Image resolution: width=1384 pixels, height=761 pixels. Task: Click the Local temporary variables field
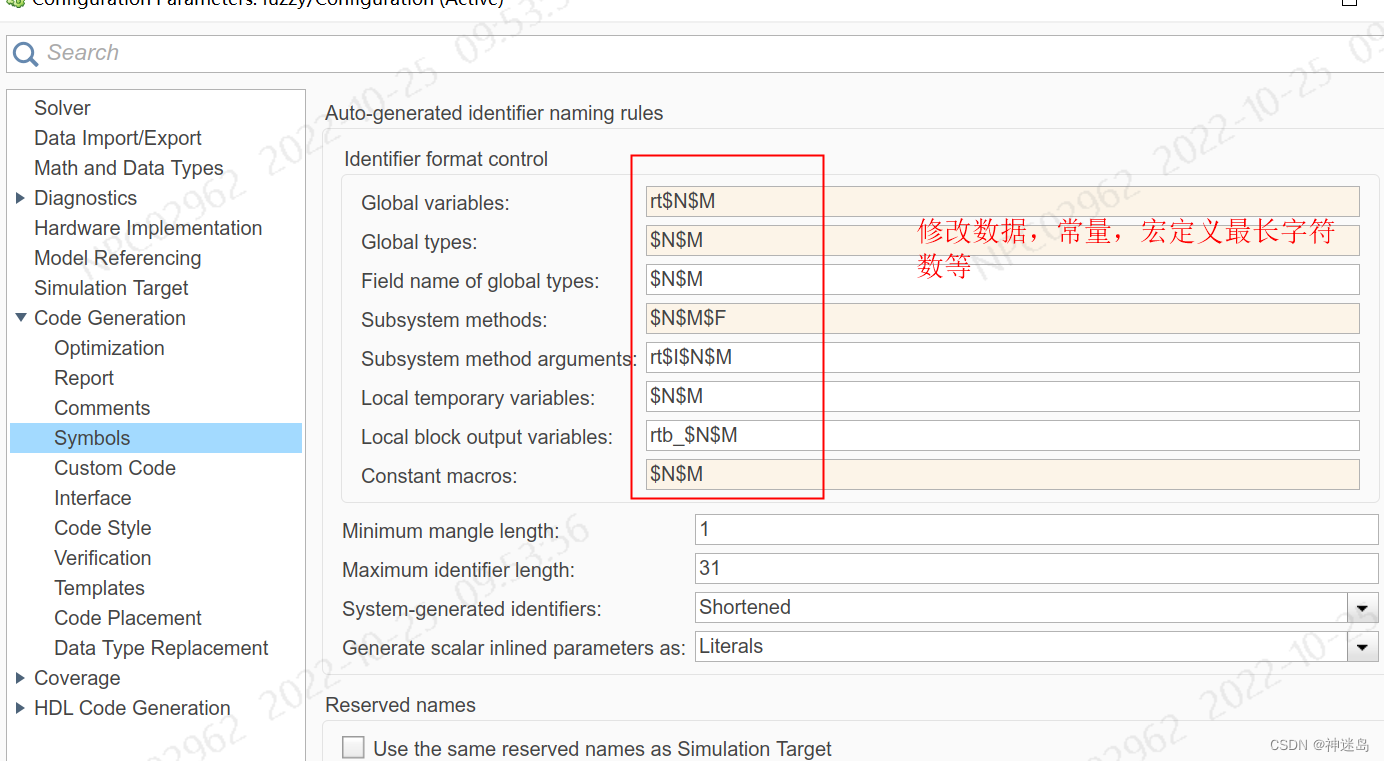pos(1003,396)
